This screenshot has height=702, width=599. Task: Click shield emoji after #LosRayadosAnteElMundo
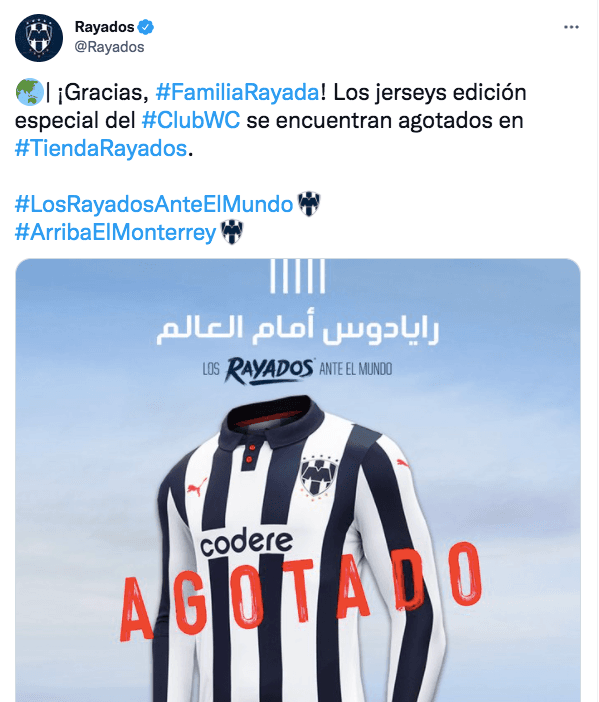(x=309, y=204)
